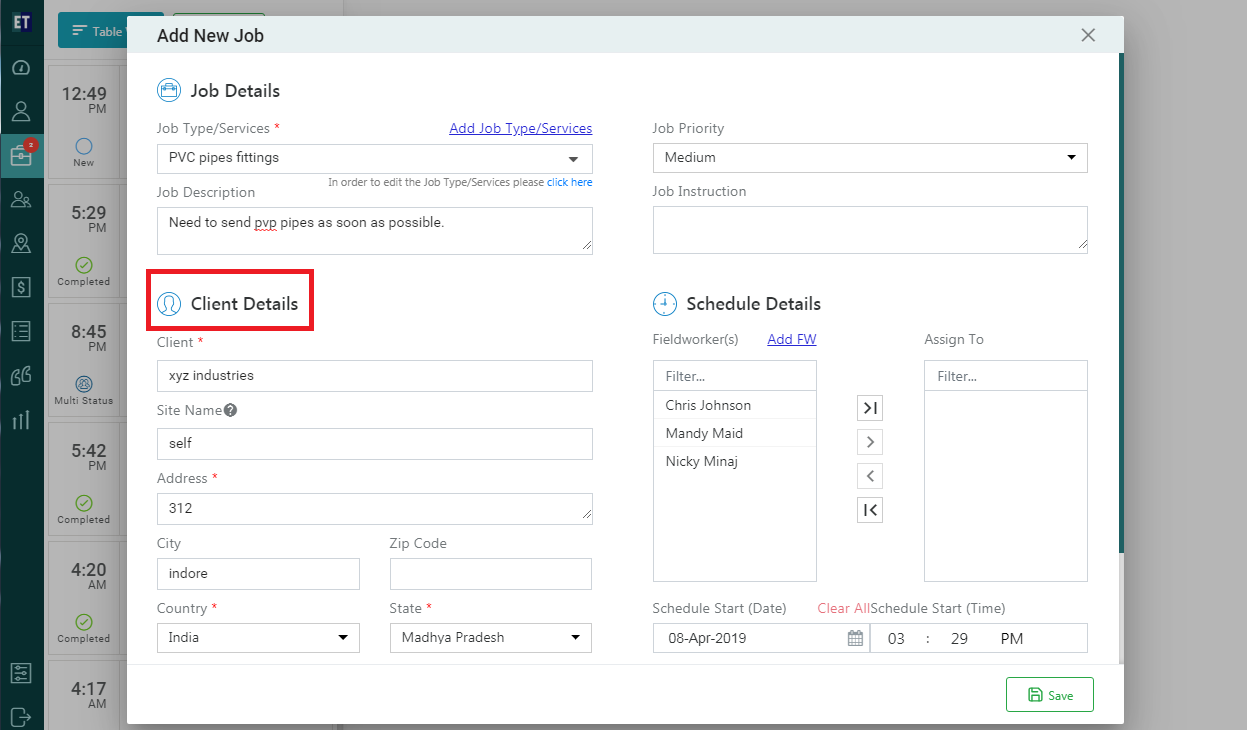Image resolution: width=1247 pixels, height=730 pixels.
Task: Open the invoice dollar sidebar icon
Action: [21, 287]
